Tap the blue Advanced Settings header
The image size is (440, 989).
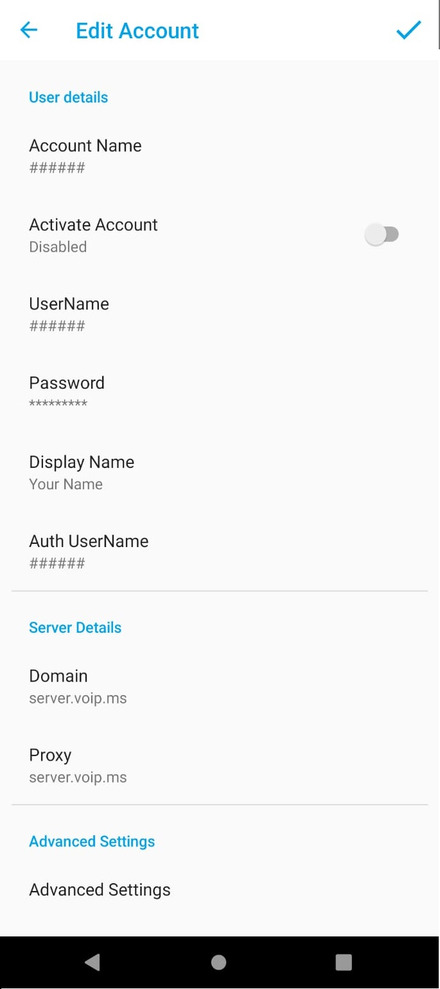92,841
